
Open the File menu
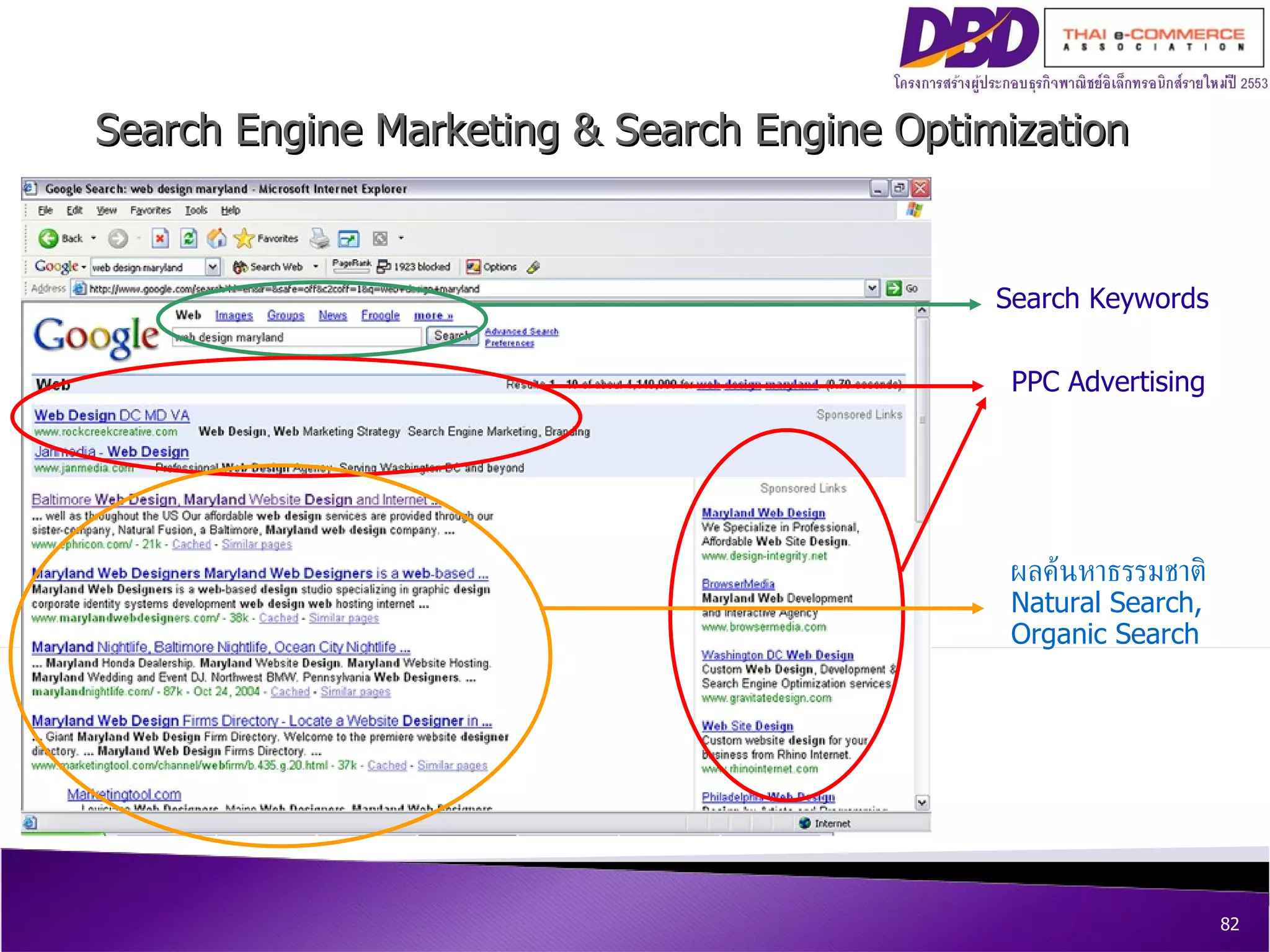pyautogui.click(x=45, y=210)
